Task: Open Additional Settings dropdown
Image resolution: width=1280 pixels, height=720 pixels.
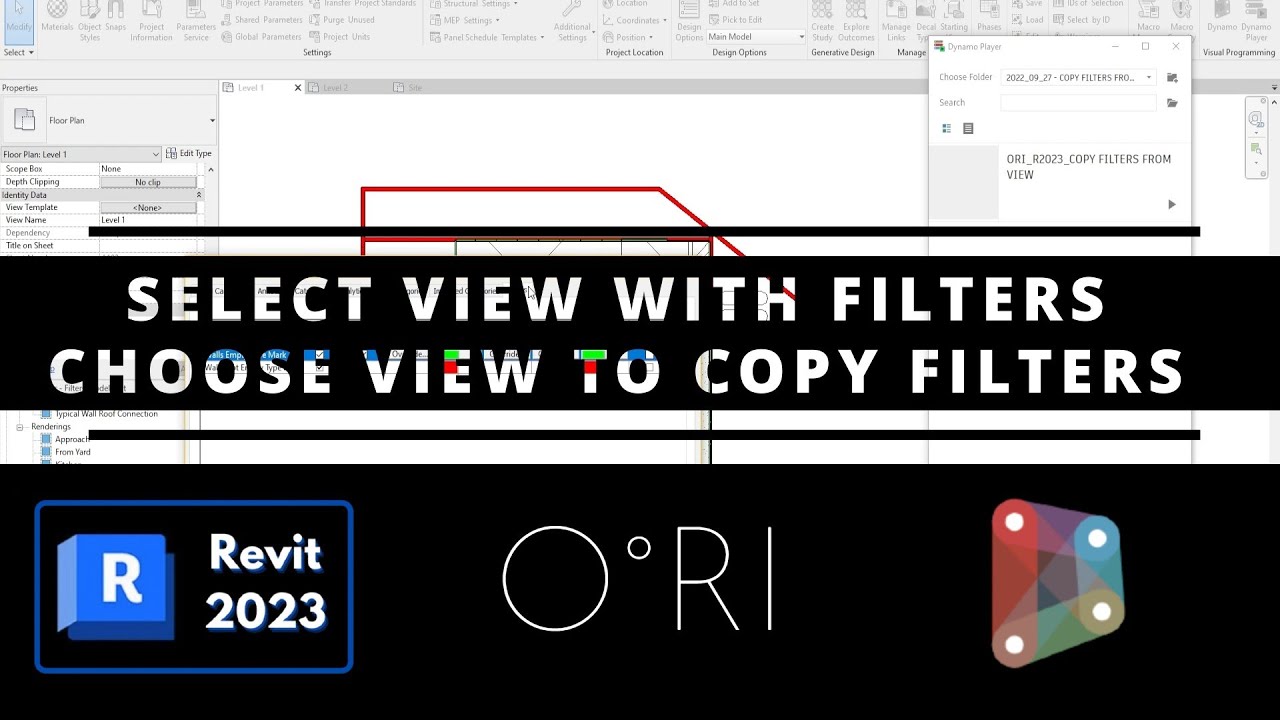Action: tap(572, 20)
